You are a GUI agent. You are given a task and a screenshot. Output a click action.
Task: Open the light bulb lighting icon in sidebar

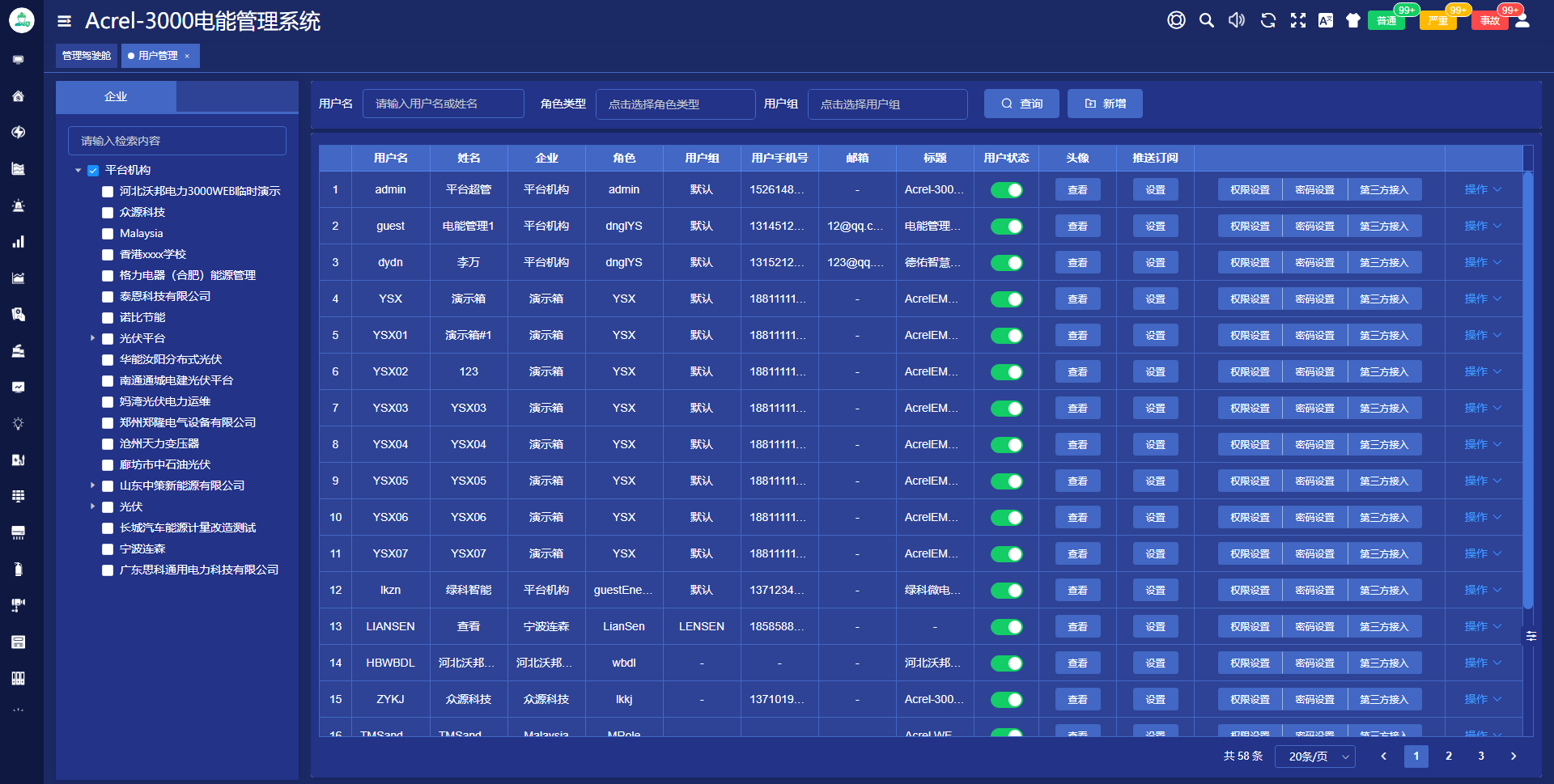point(19,423)
